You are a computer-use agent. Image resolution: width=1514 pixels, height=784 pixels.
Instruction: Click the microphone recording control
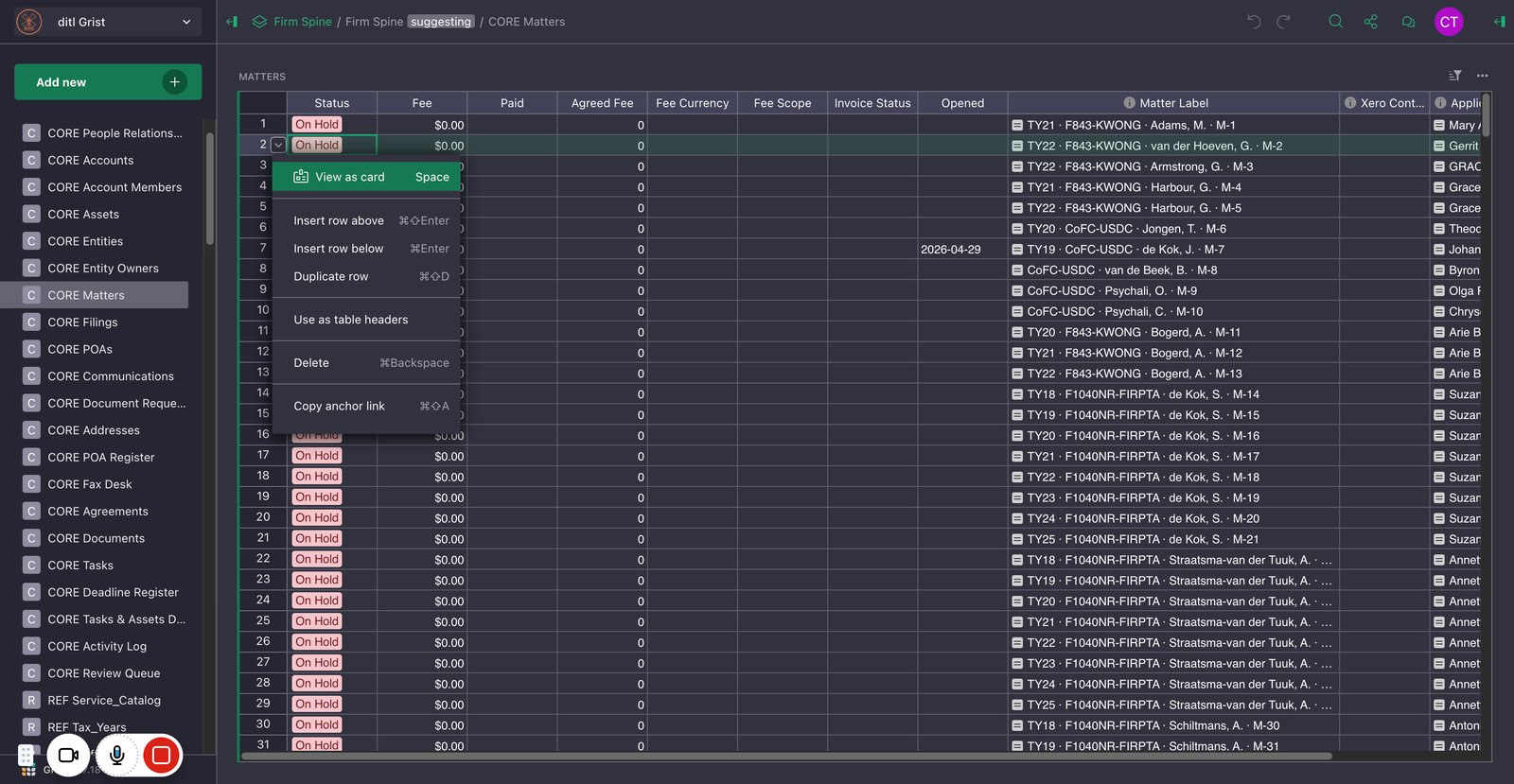tap(116, 755)
